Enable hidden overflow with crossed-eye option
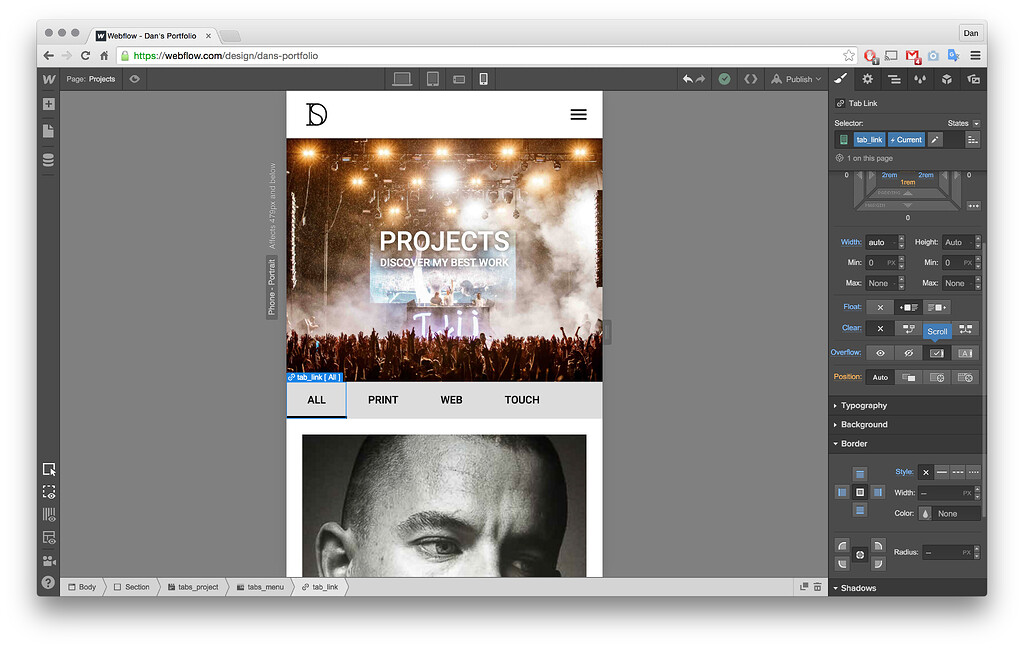 point(908,352)
